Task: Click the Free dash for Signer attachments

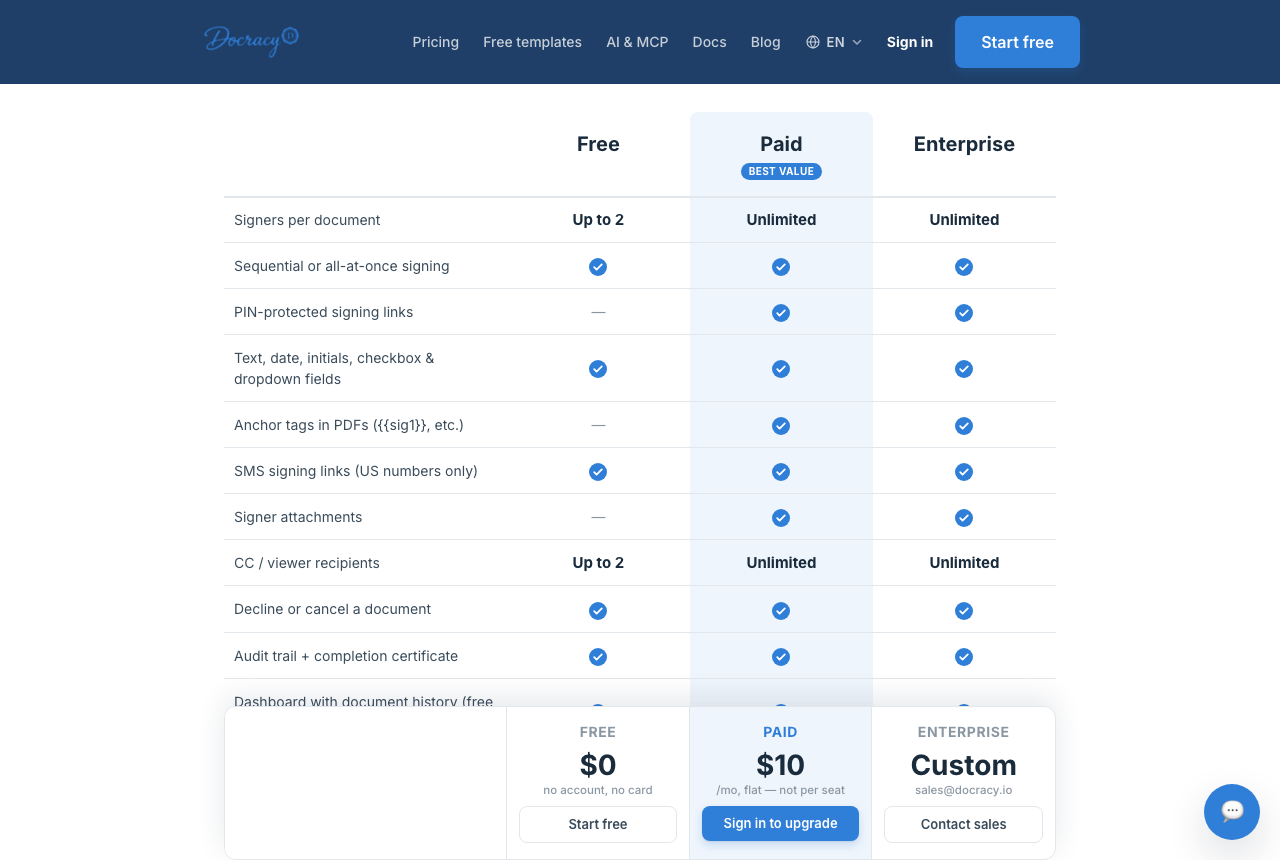Action: [x=598, y=517]
